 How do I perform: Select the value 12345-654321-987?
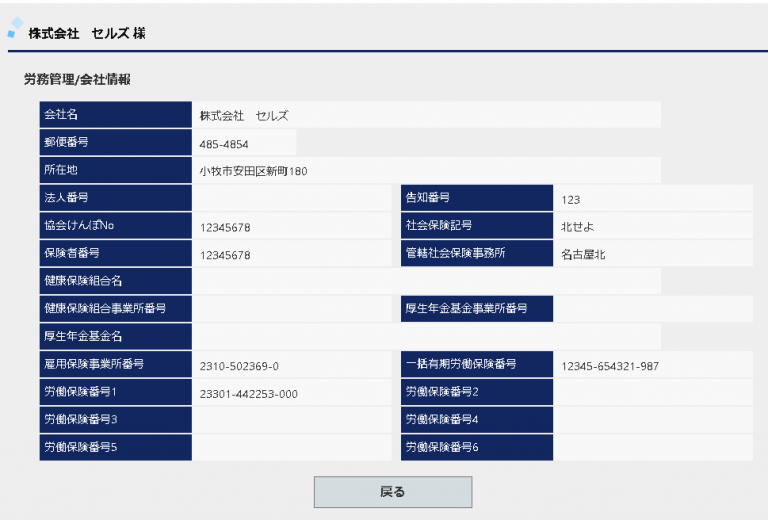(610, 366)
